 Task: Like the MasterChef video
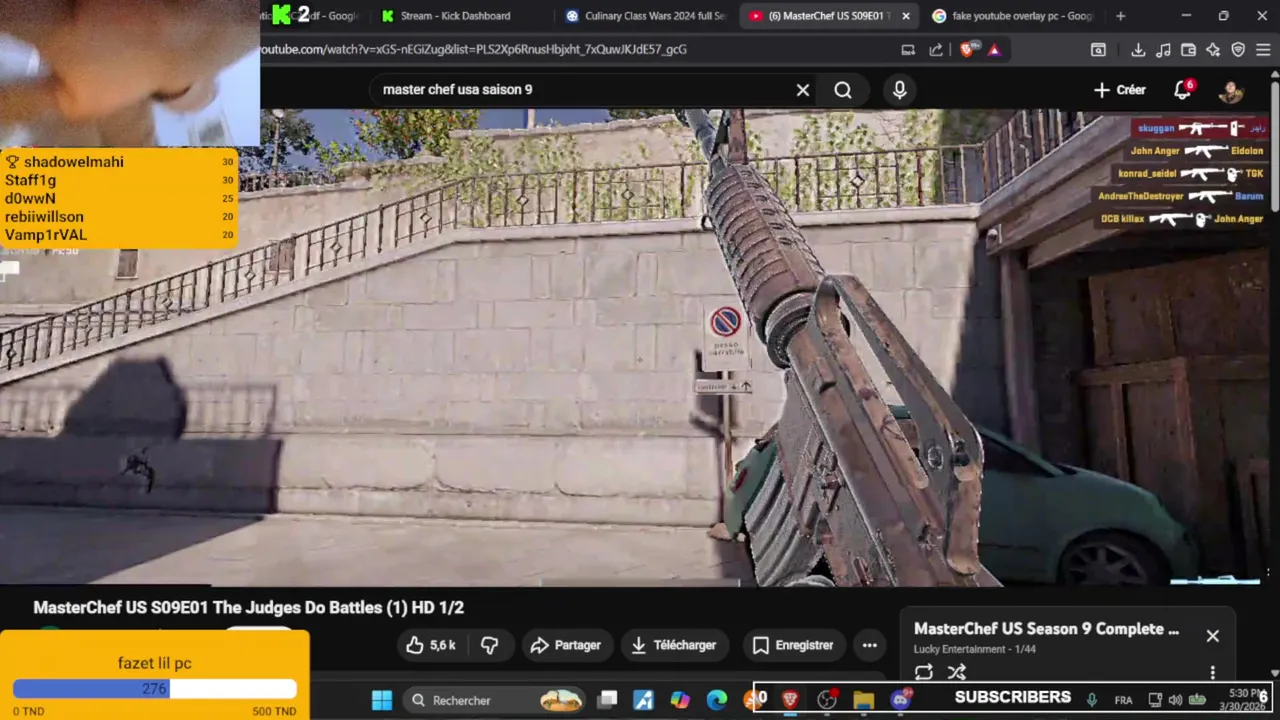click(x=430, y=646)
